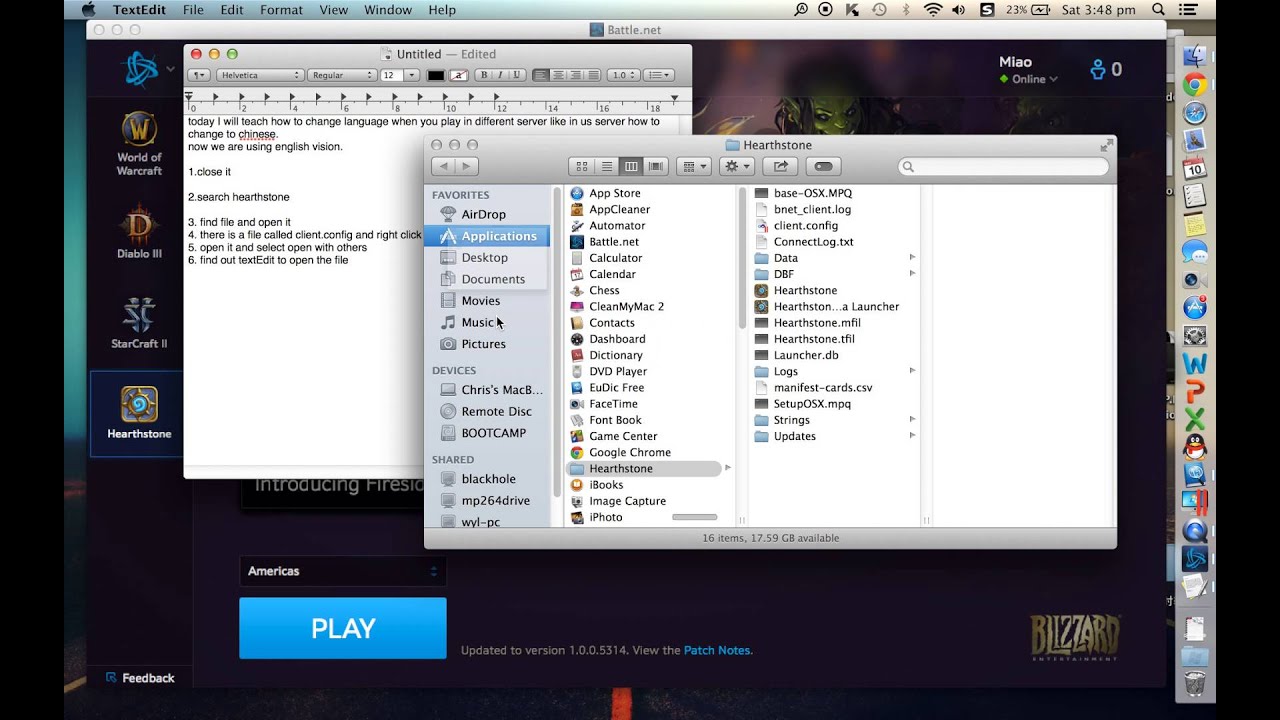Open paragraph styles dropdown in TextEdit
Screen dimensions: 1280x720
[199, 75]
